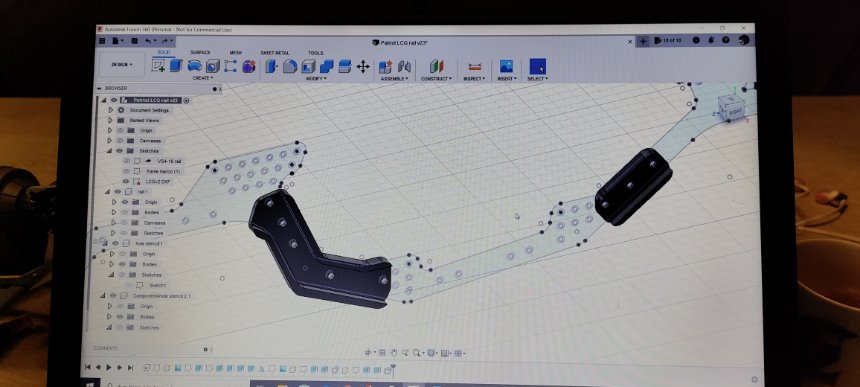860x387 pixels.
Task: Open the Insert image tool
Action: (506, 66)
